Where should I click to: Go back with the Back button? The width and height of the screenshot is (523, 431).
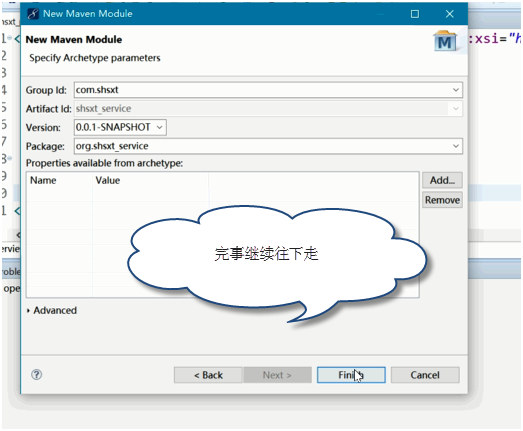[x=208, y=375]
